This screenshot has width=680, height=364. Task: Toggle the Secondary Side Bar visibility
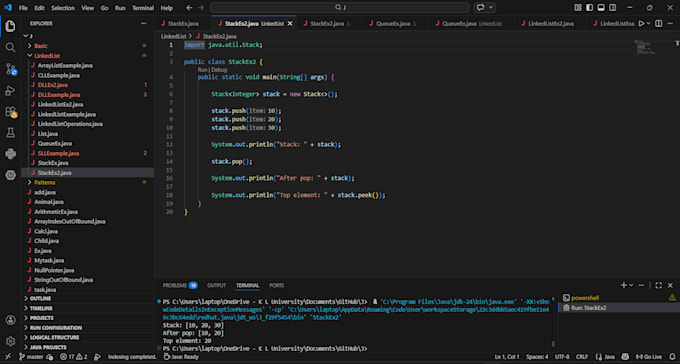click(612, 8)
